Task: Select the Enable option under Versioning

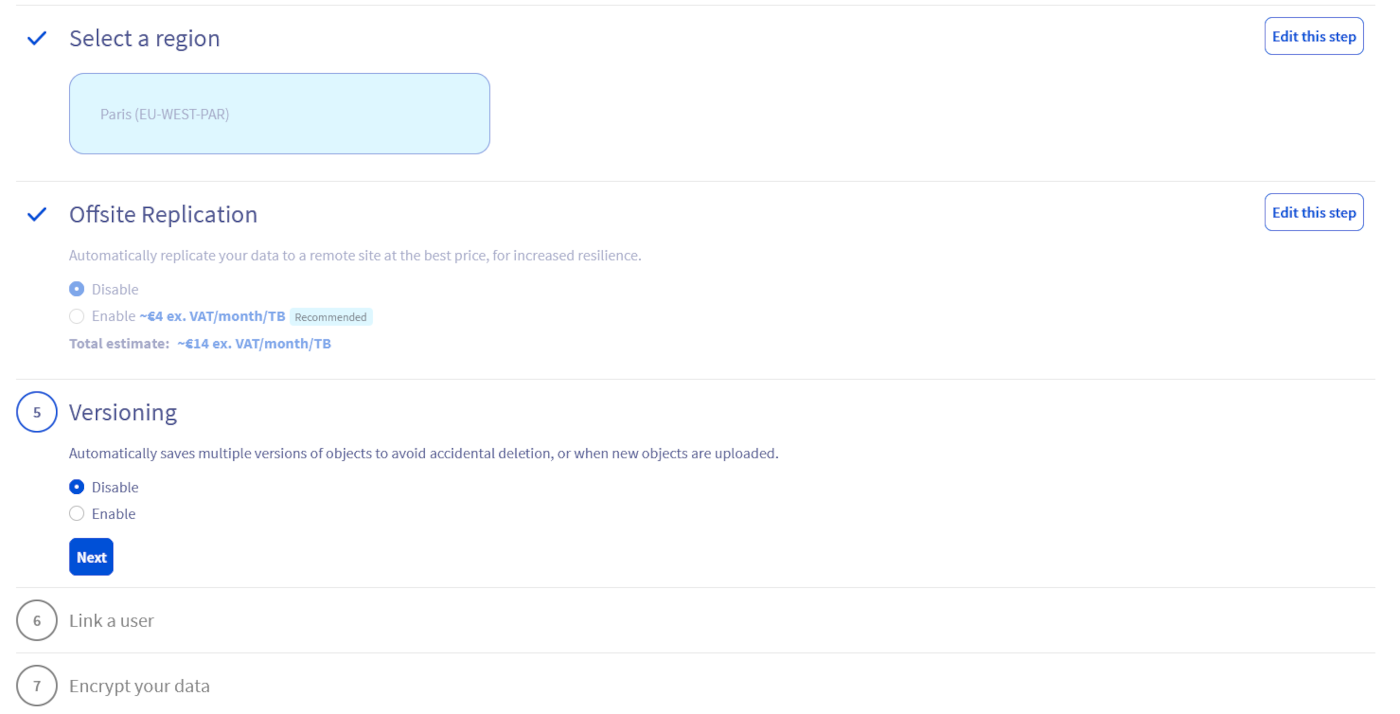Action: [x=76, y=513]
